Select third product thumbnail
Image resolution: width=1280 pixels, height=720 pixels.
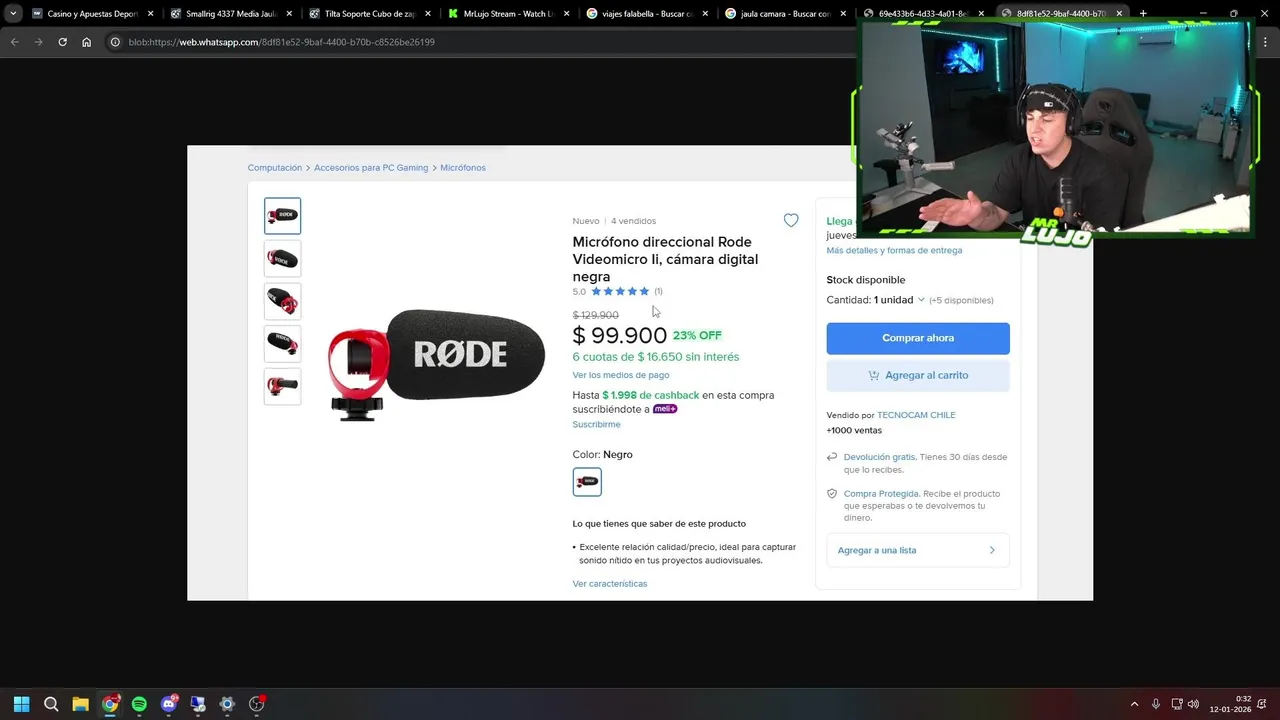pos(282,301)
